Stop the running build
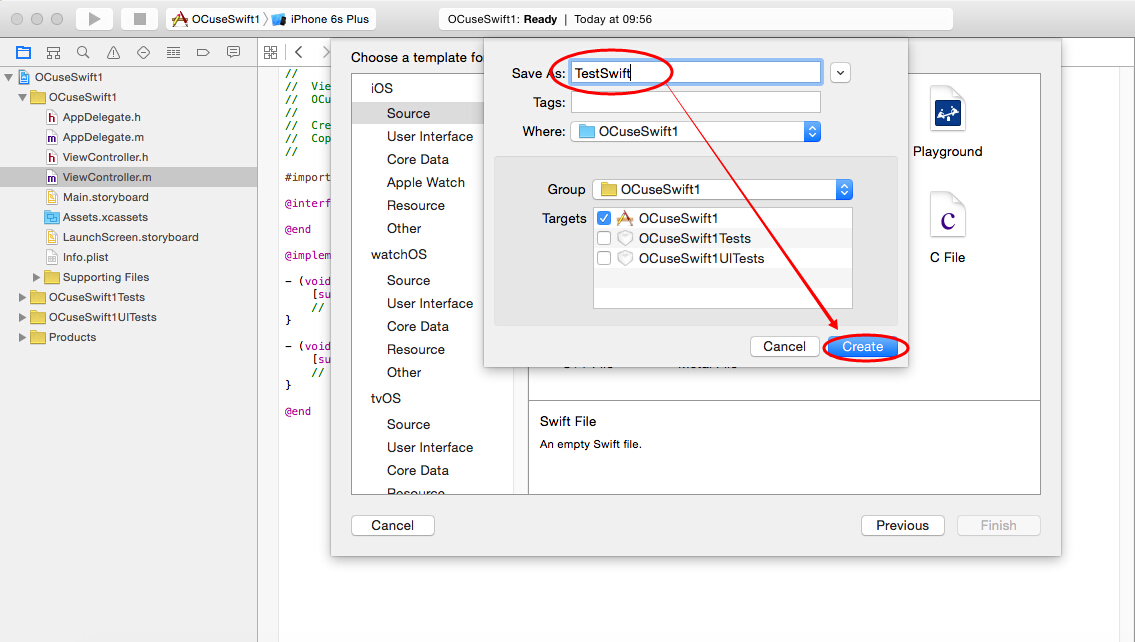1135x642 pixels. pos(140,19)
